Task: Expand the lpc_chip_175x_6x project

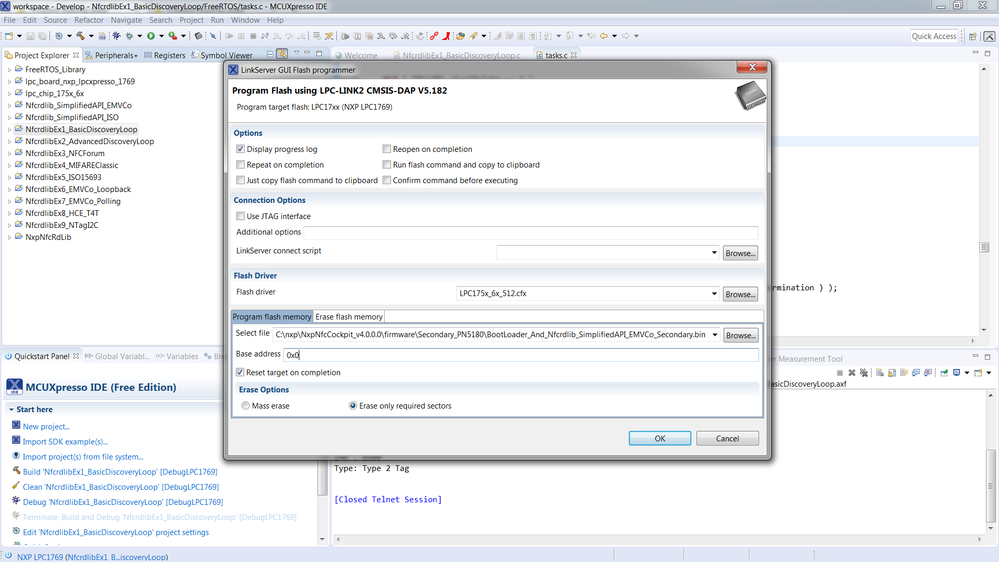Action: click(x=9, y=94)
